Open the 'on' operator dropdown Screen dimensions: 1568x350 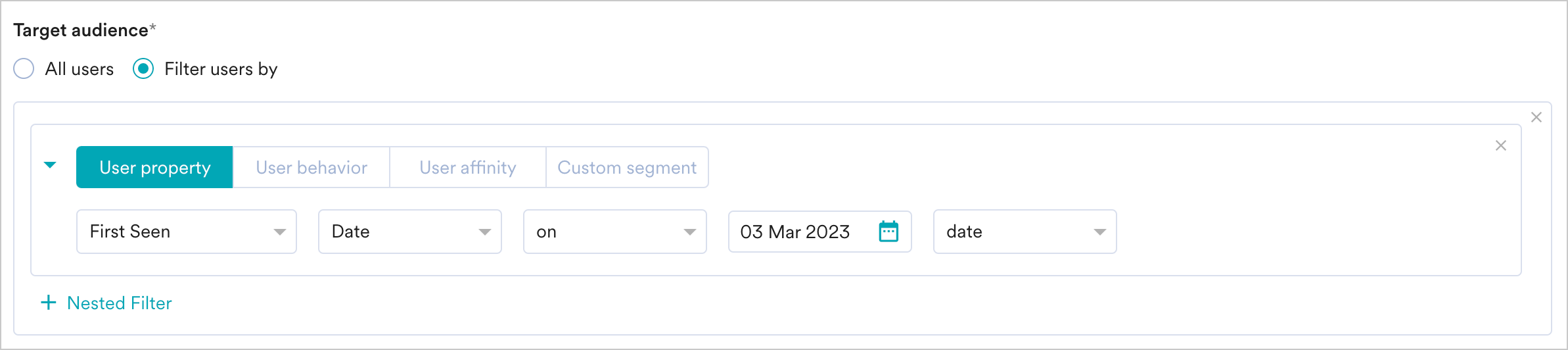click(614, 232)
